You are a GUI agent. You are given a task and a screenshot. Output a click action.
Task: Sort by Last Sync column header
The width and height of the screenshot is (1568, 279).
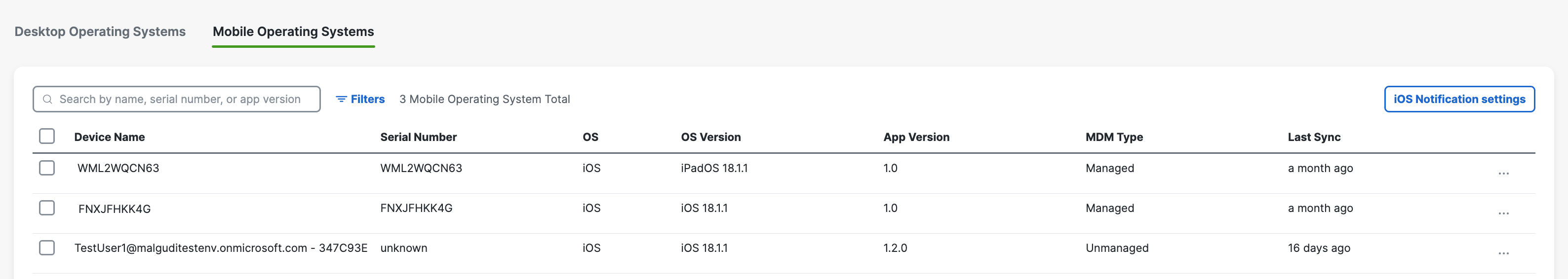[x=1314, y=138]
